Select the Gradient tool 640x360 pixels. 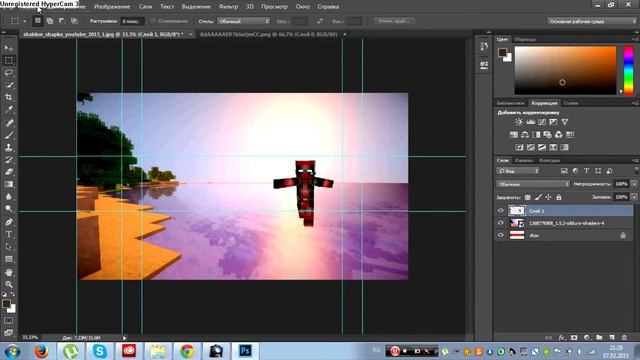tap(9, 184)
